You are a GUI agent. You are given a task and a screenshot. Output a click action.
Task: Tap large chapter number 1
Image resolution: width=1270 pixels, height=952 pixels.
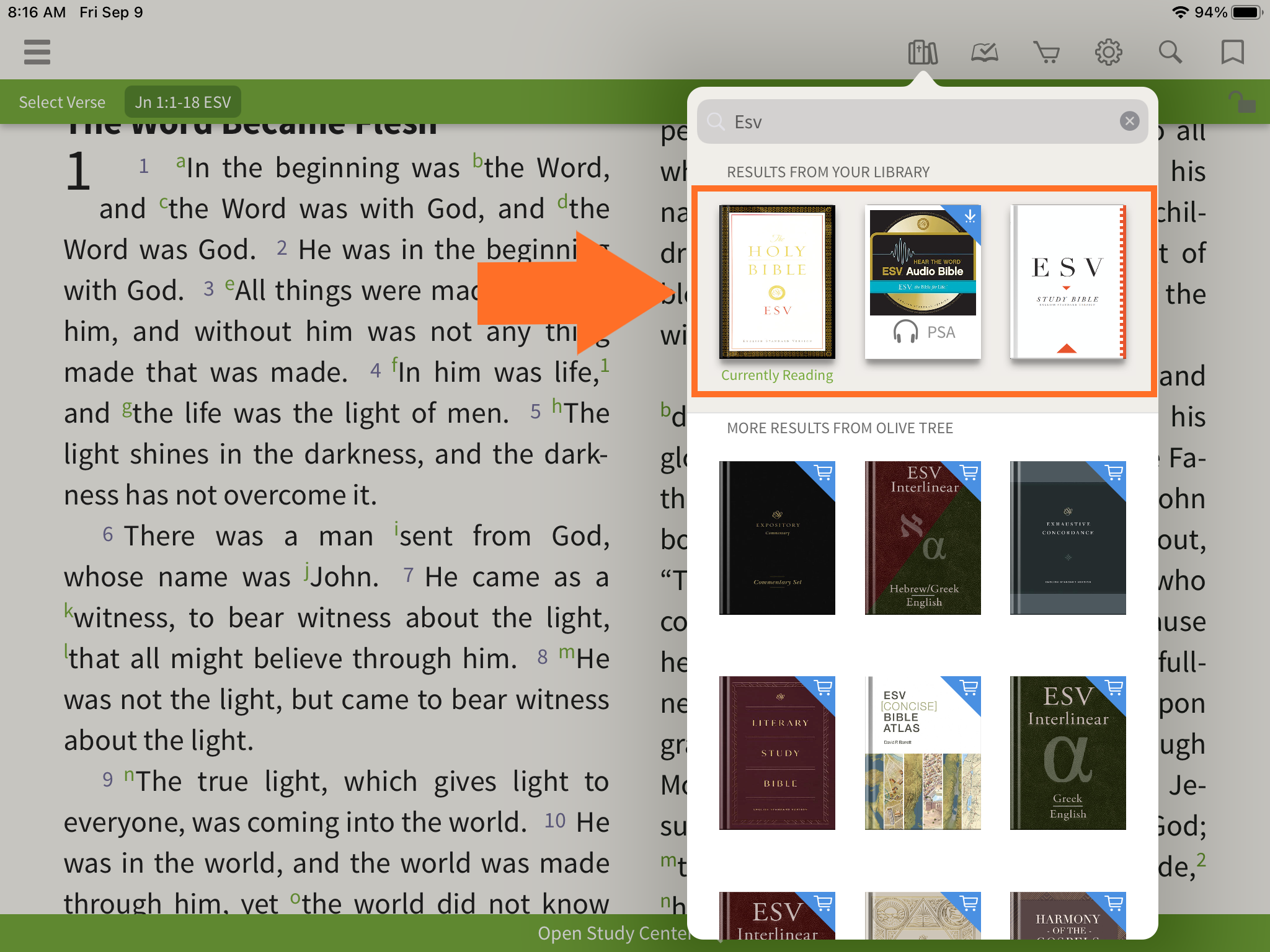coord(79,171)
